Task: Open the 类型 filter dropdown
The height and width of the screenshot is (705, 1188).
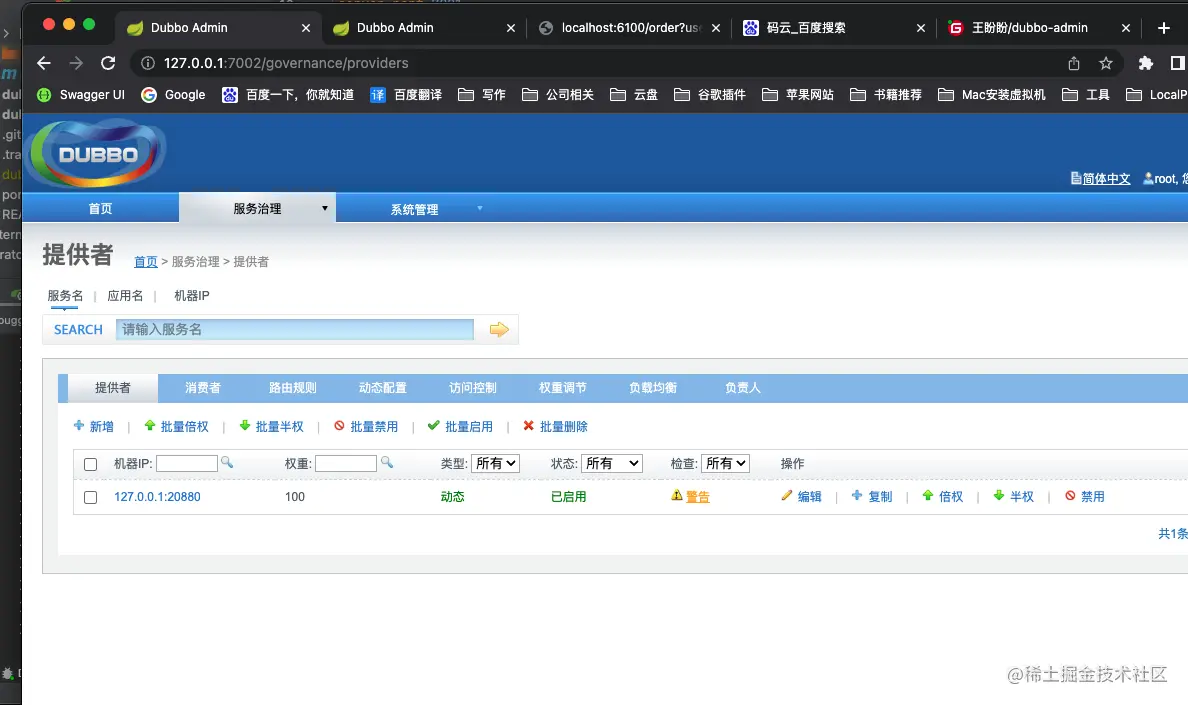Action: [496, 463]
